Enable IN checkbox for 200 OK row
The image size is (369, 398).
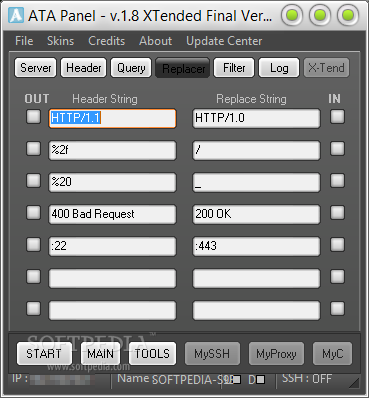point(337,213)
